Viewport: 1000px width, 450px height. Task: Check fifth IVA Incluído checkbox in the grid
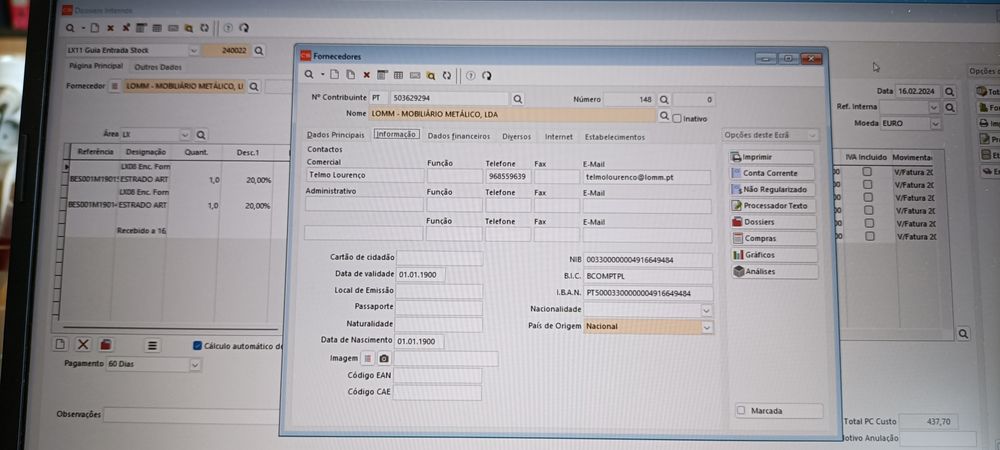867,223
